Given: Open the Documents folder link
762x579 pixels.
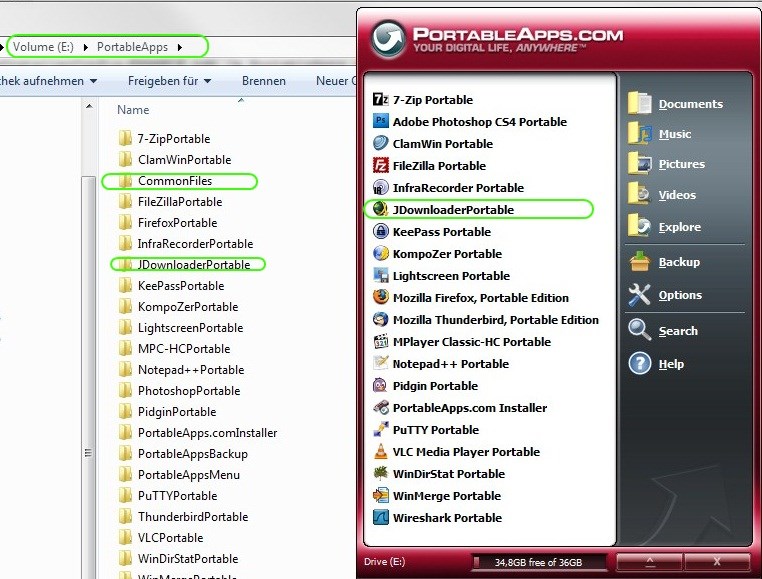Looking at the screenshot, I should click(x=691, y=104).
